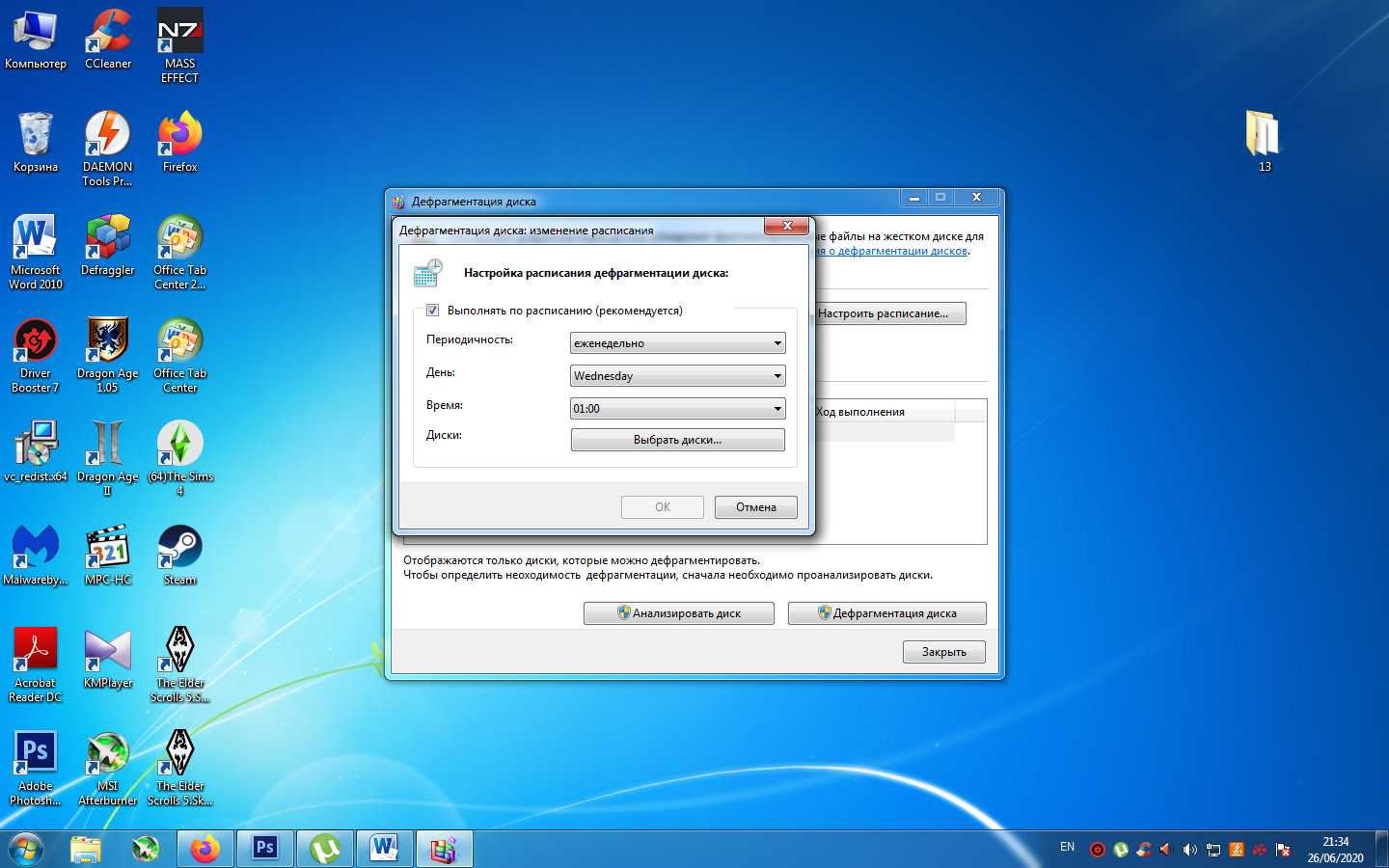Screen dimensions: 1389x868
Task: Select the folder named 13
Action: [1264, 141]
